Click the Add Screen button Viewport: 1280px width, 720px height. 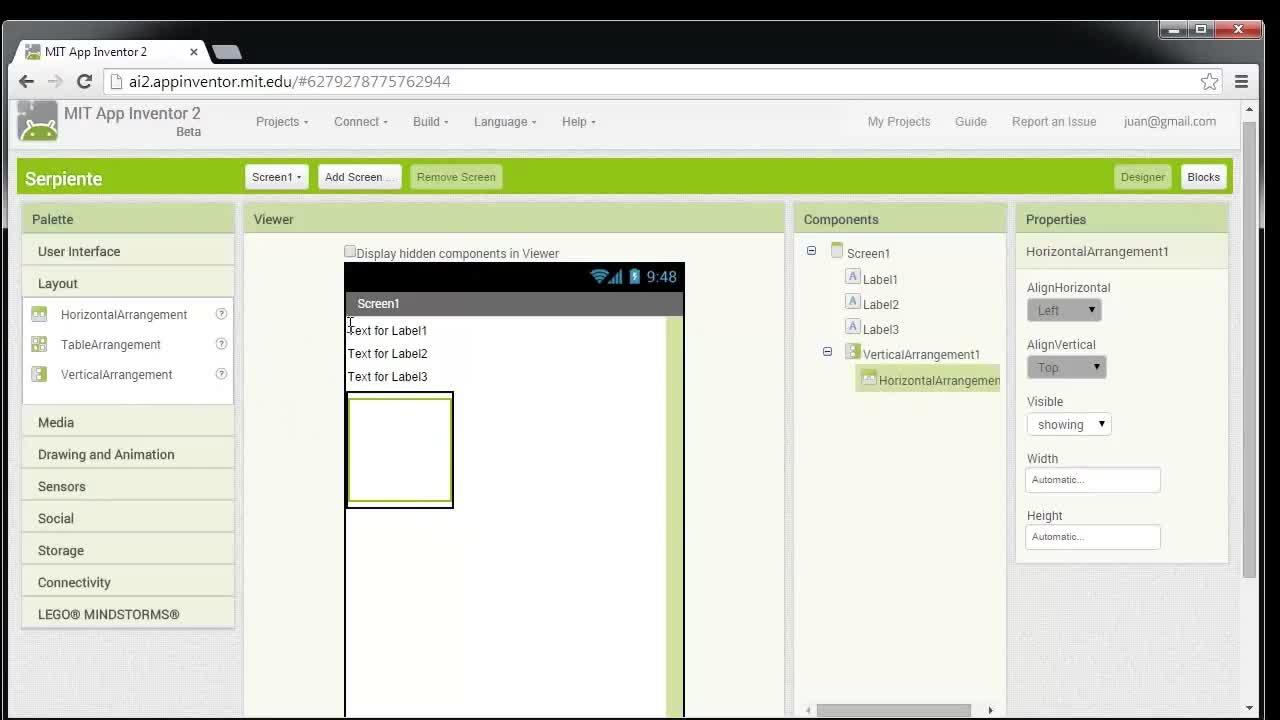coord(359,177)
